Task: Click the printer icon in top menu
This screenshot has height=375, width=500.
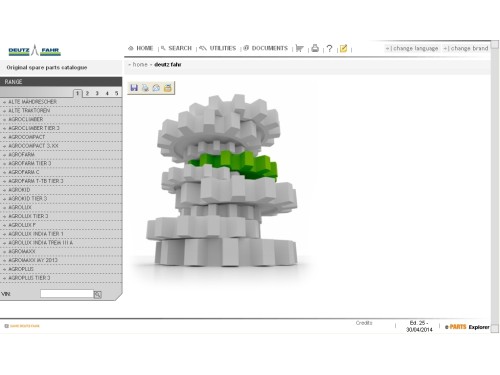Action: [315, 48]
